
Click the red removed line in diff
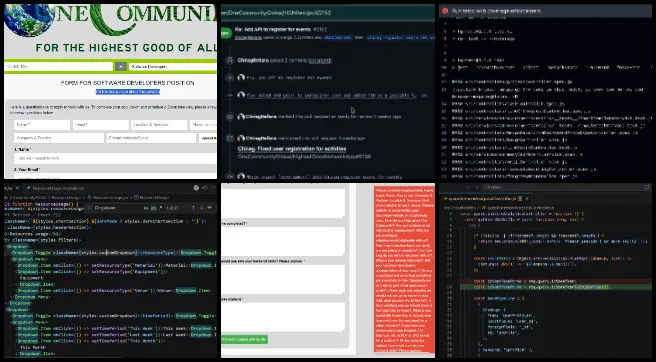point(556,281)
